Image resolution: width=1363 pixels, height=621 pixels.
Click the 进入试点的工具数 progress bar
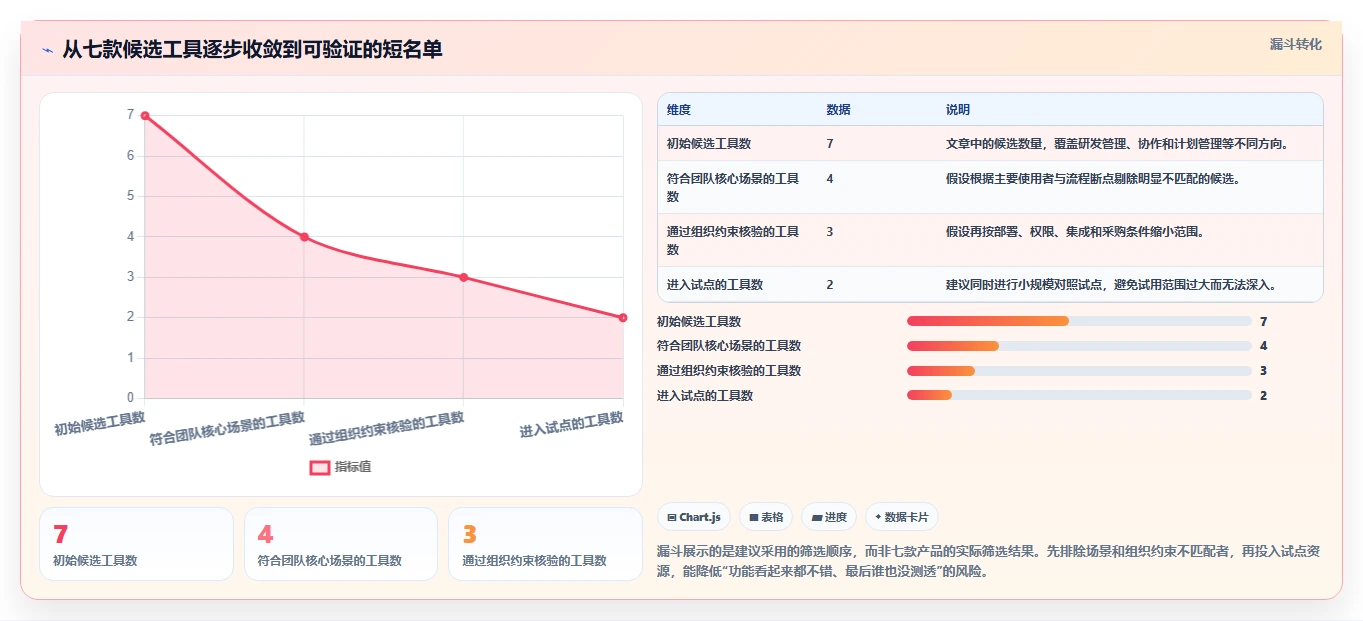click(1079, 395)
